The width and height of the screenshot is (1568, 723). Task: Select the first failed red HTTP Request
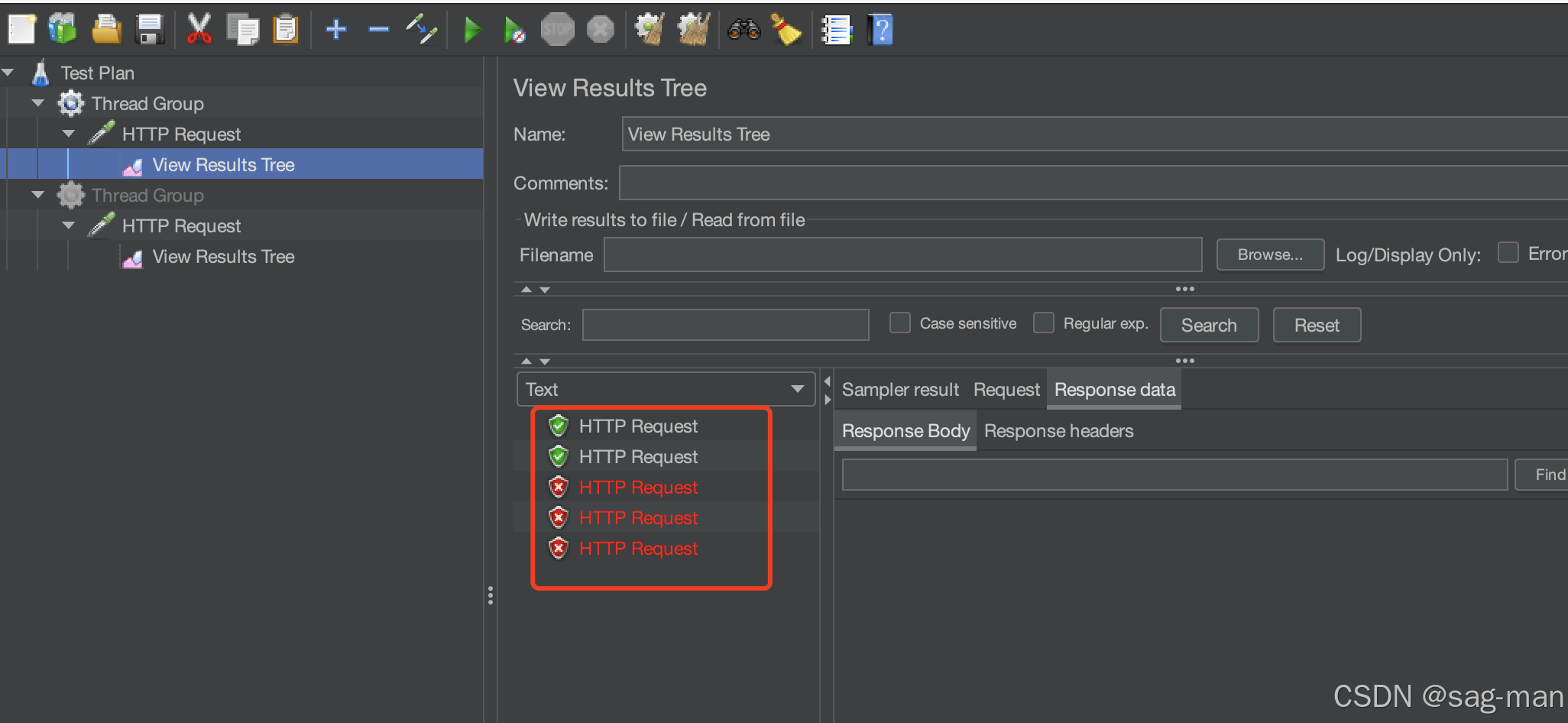coord(638,487)
